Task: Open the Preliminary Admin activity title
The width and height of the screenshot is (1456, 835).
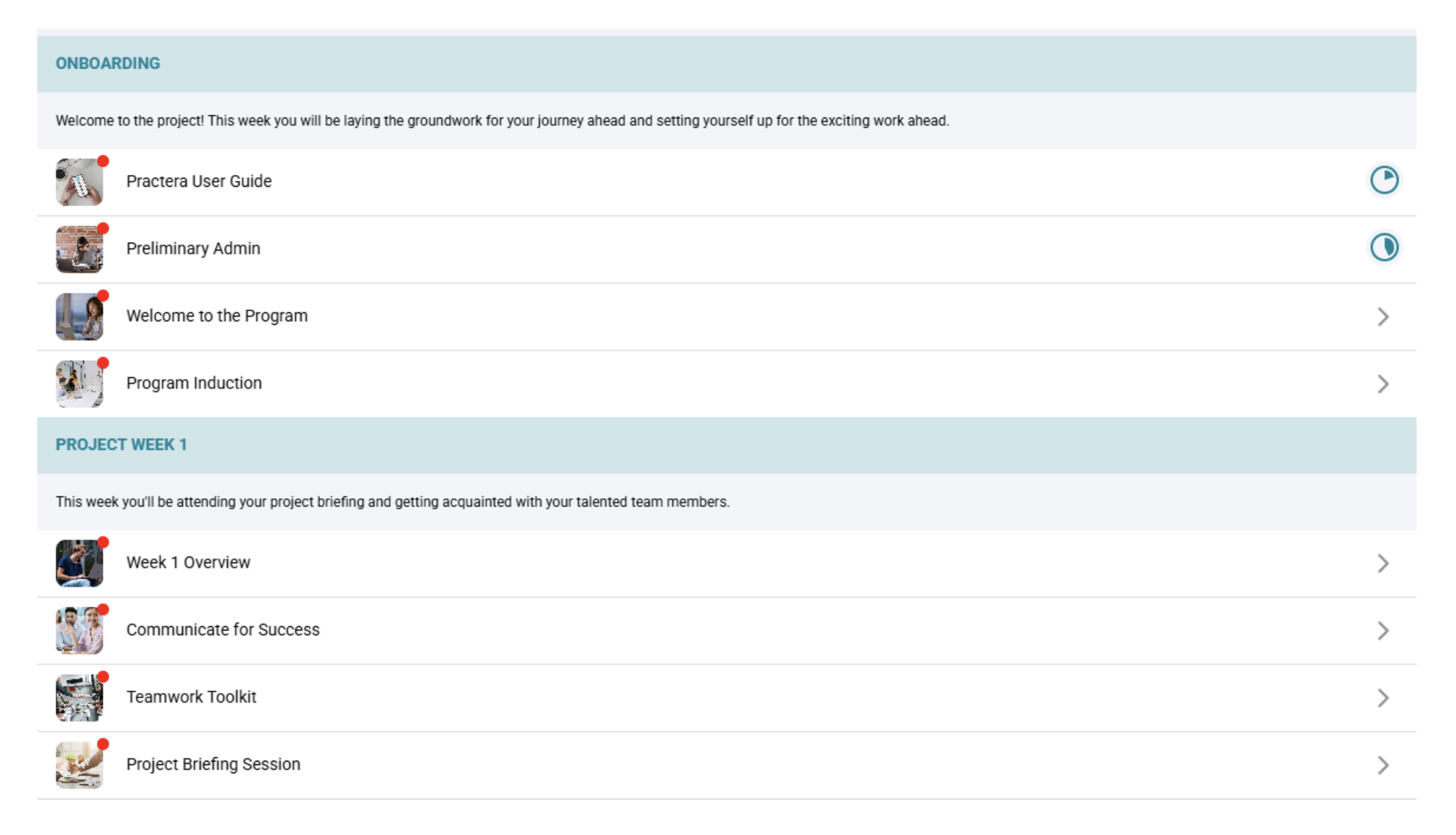Action: (193, 248)
